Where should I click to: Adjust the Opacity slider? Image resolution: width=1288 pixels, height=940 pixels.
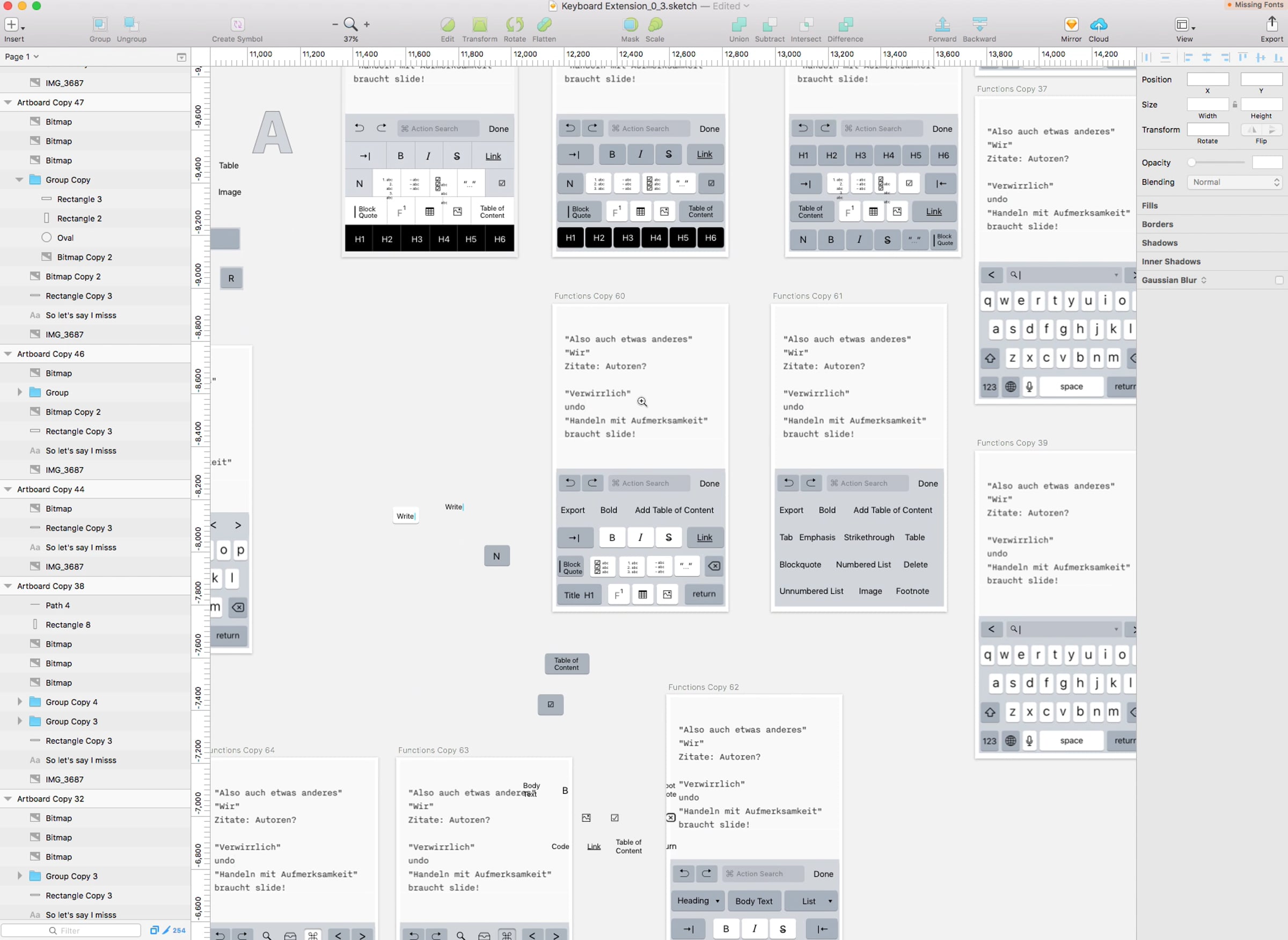pyautogui.click(x=1218, y=163)
